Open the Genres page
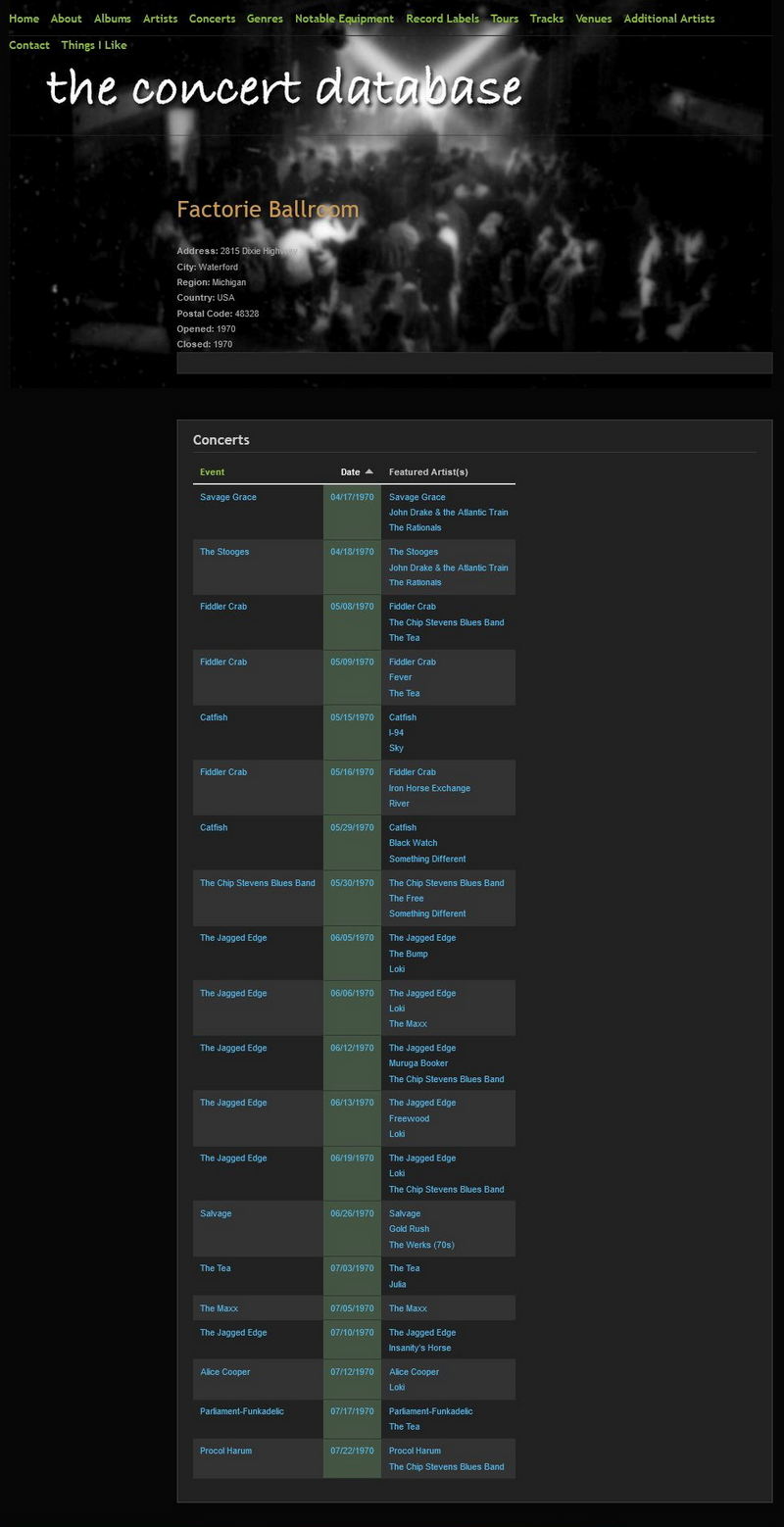 (x=264, y=18)
